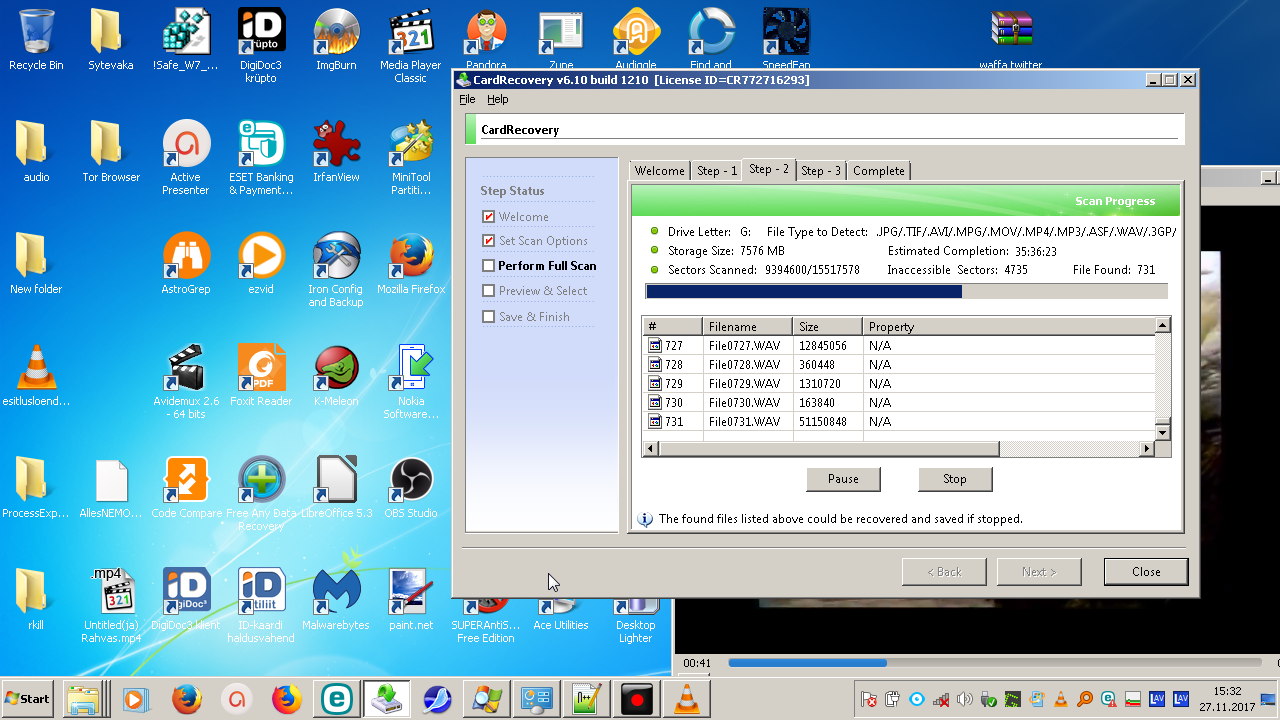
Task: Open the Help menu in CardRecovery
Action: 498,99
